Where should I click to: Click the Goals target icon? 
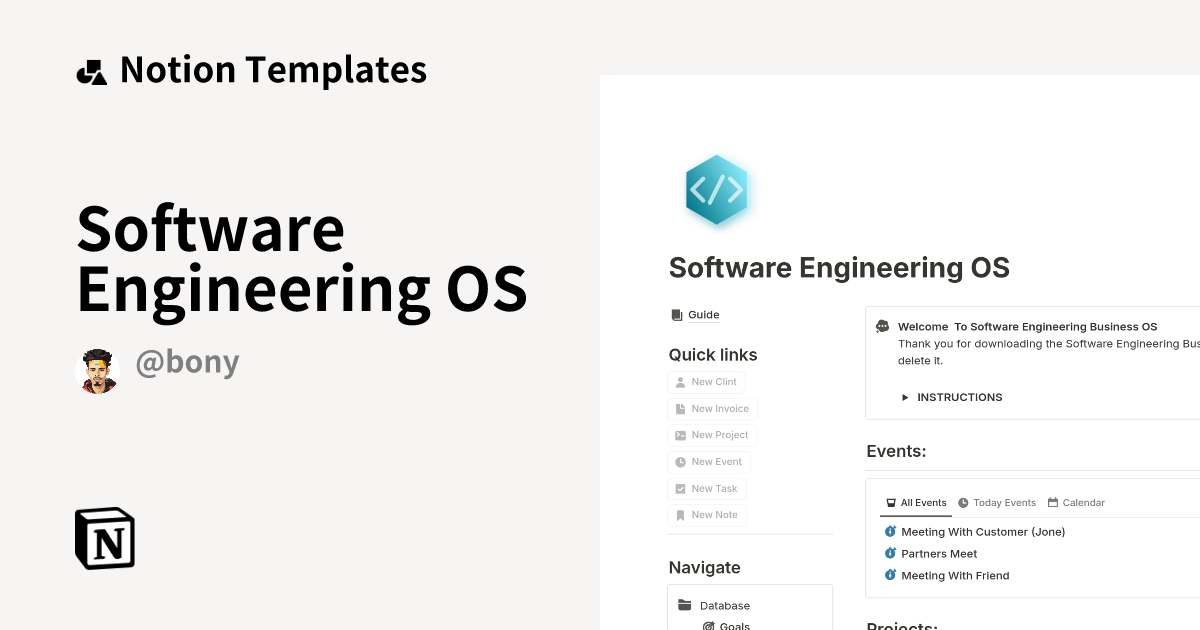point(709,626)
